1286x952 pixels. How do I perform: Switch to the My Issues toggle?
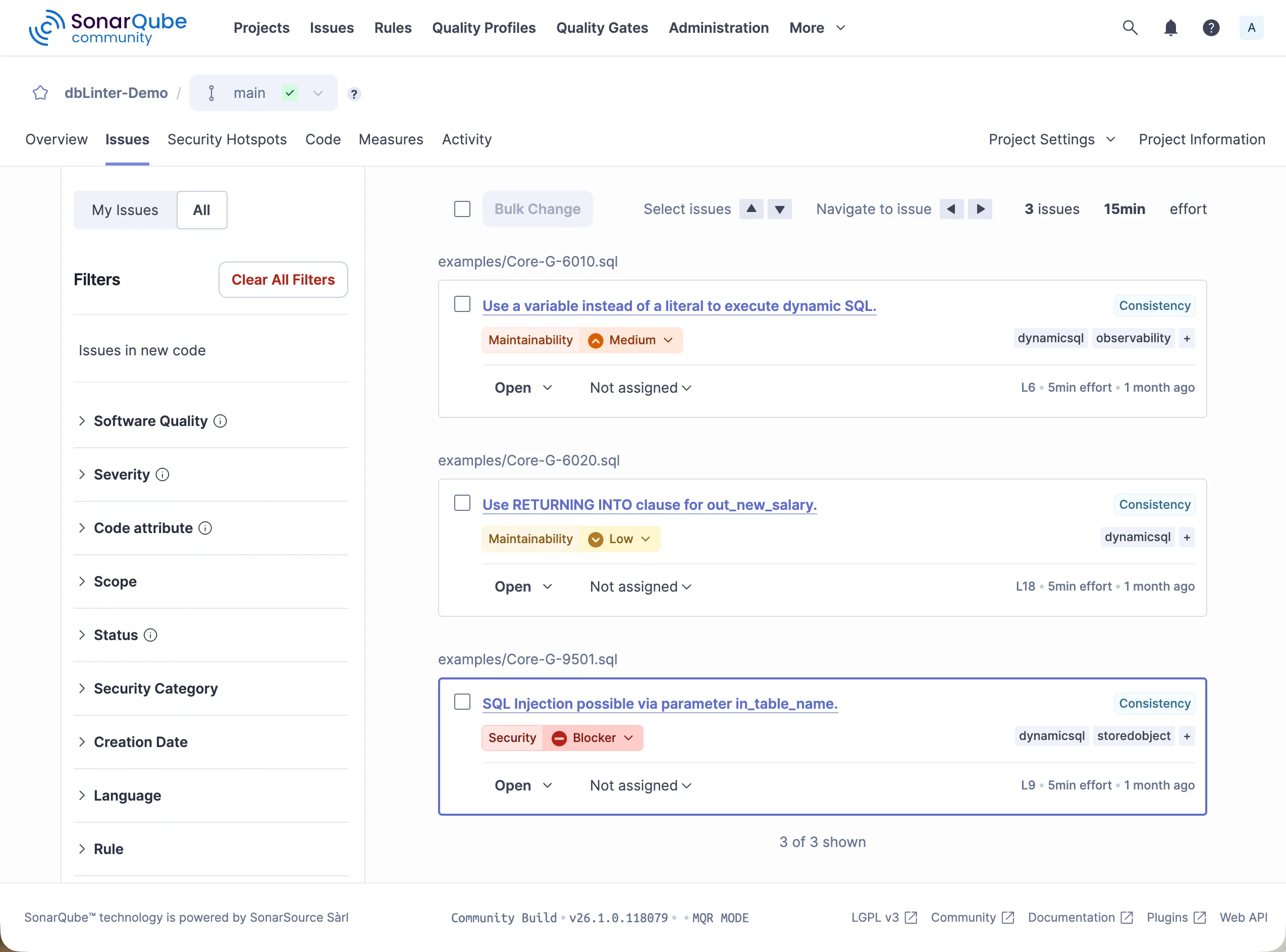[125, 210]
